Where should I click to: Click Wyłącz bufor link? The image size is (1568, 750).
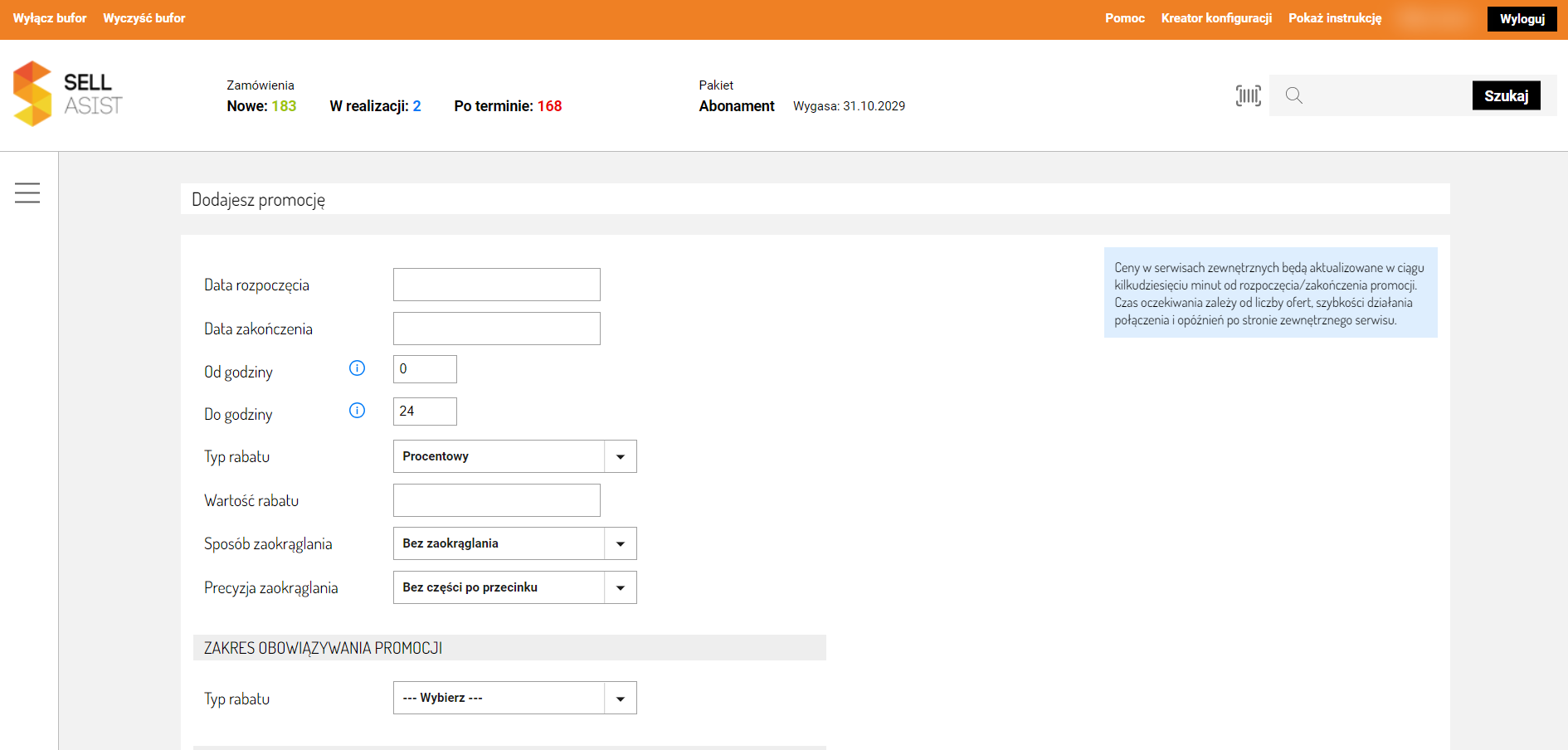[x=50, y=18]
